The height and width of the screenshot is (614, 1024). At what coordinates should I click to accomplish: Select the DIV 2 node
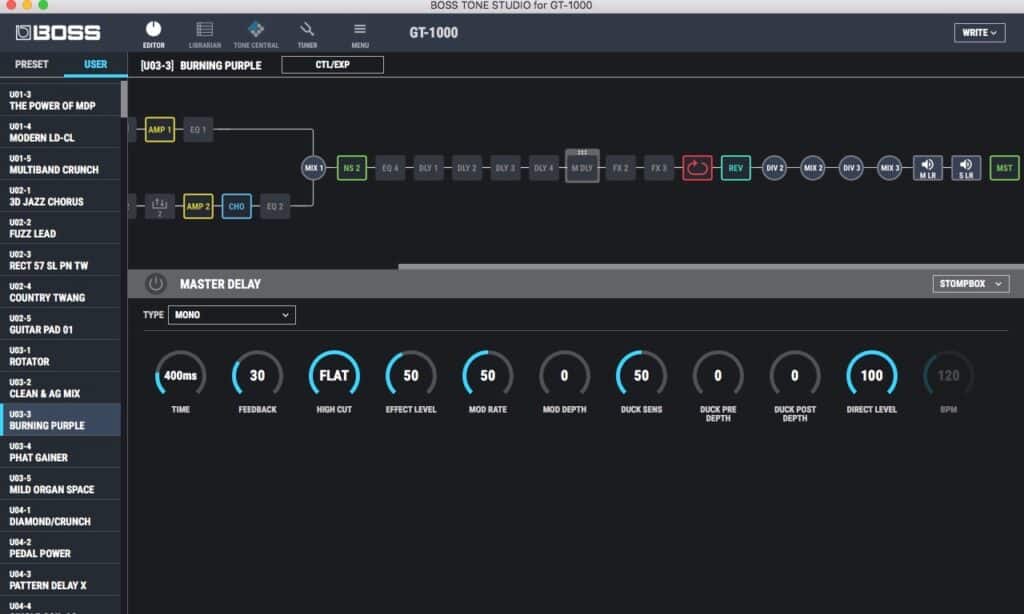(774, 168)
